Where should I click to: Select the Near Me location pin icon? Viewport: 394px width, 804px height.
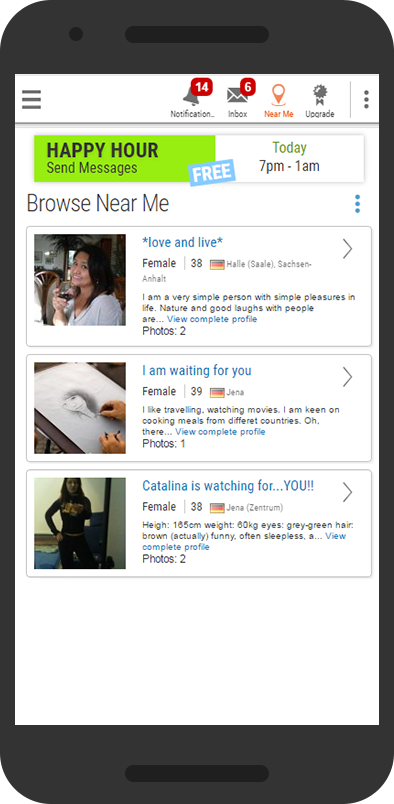pos(279,95)
